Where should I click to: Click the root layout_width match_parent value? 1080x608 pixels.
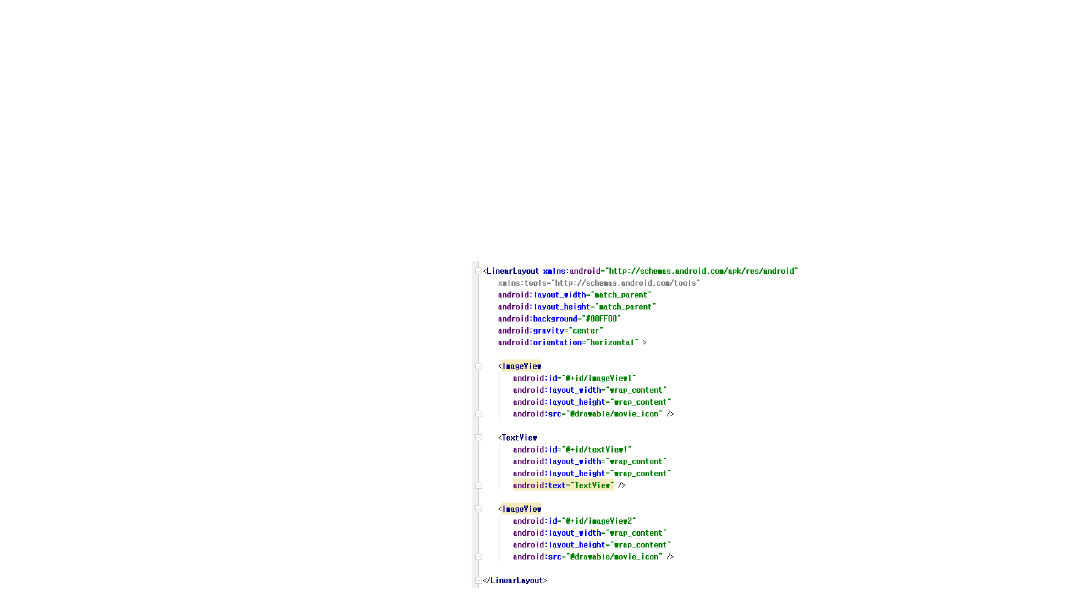pos(622,295)
